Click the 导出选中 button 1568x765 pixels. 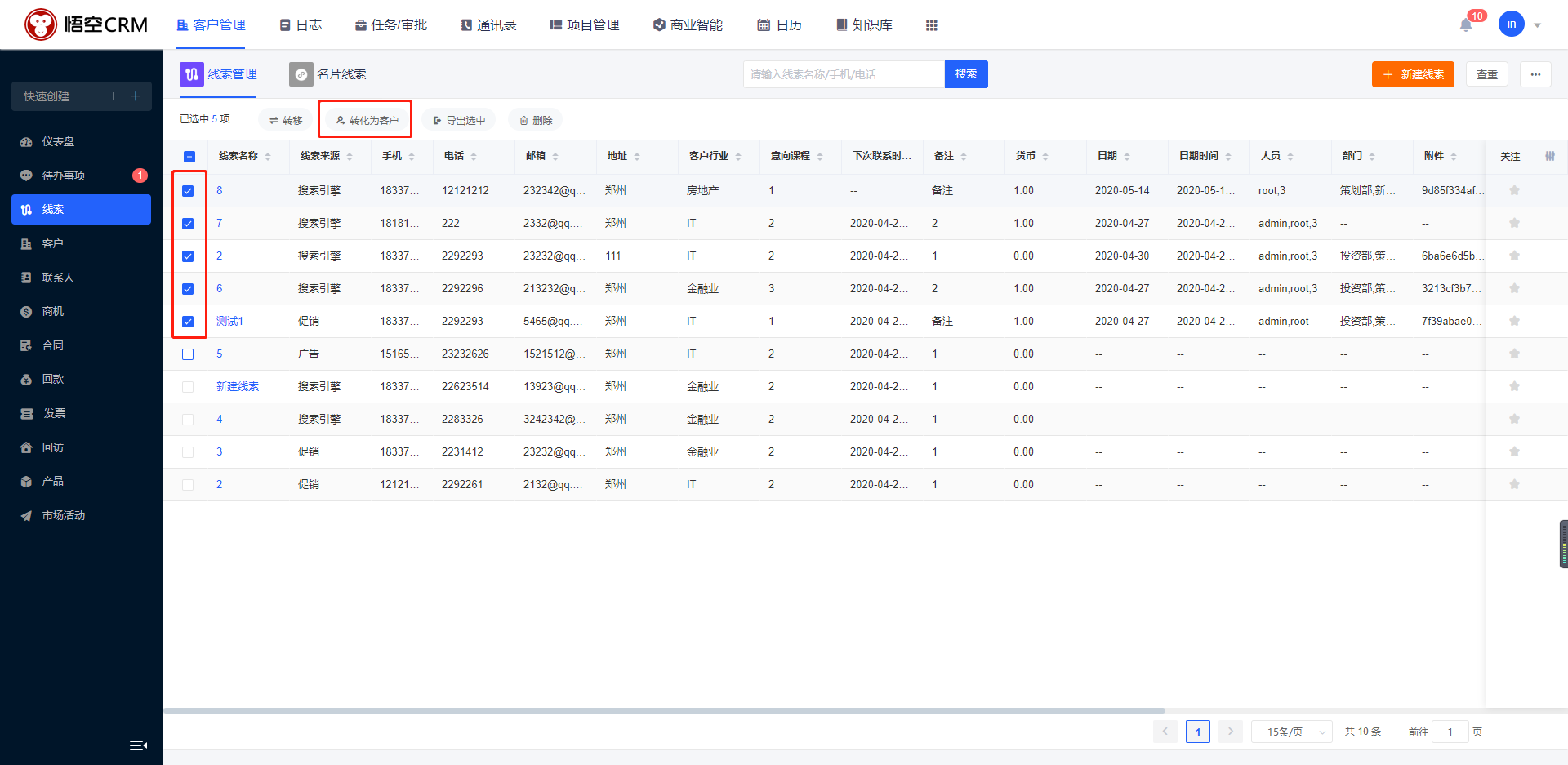(x=459, y=120)
